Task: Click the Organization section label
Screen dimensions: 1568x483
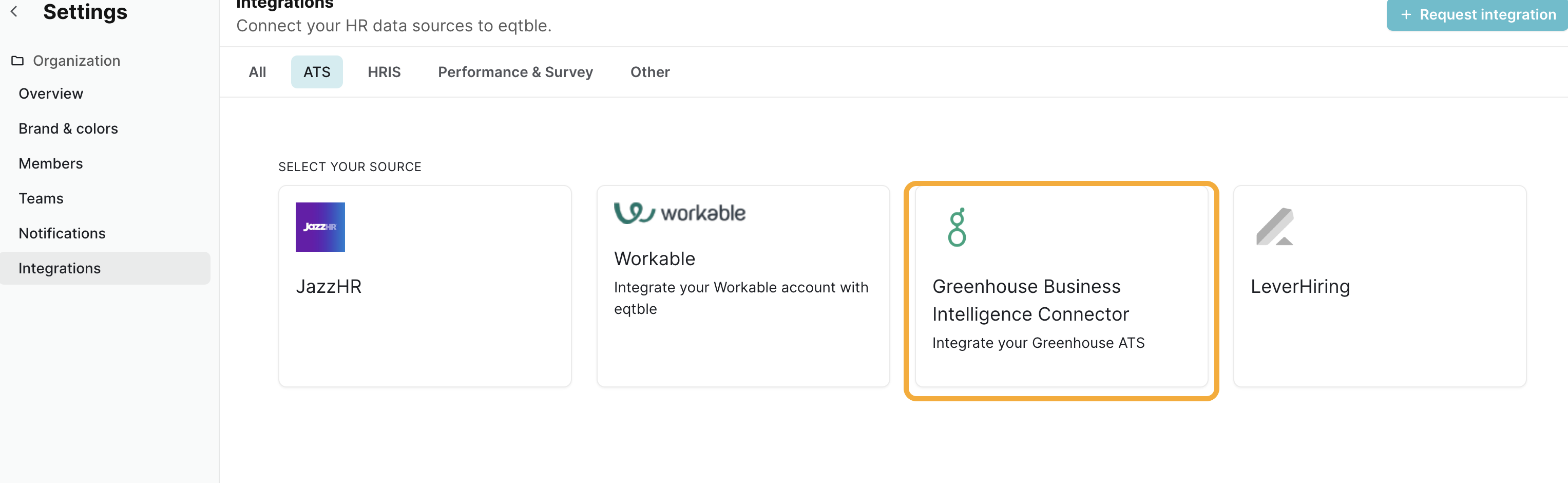Action: (77, 61)
